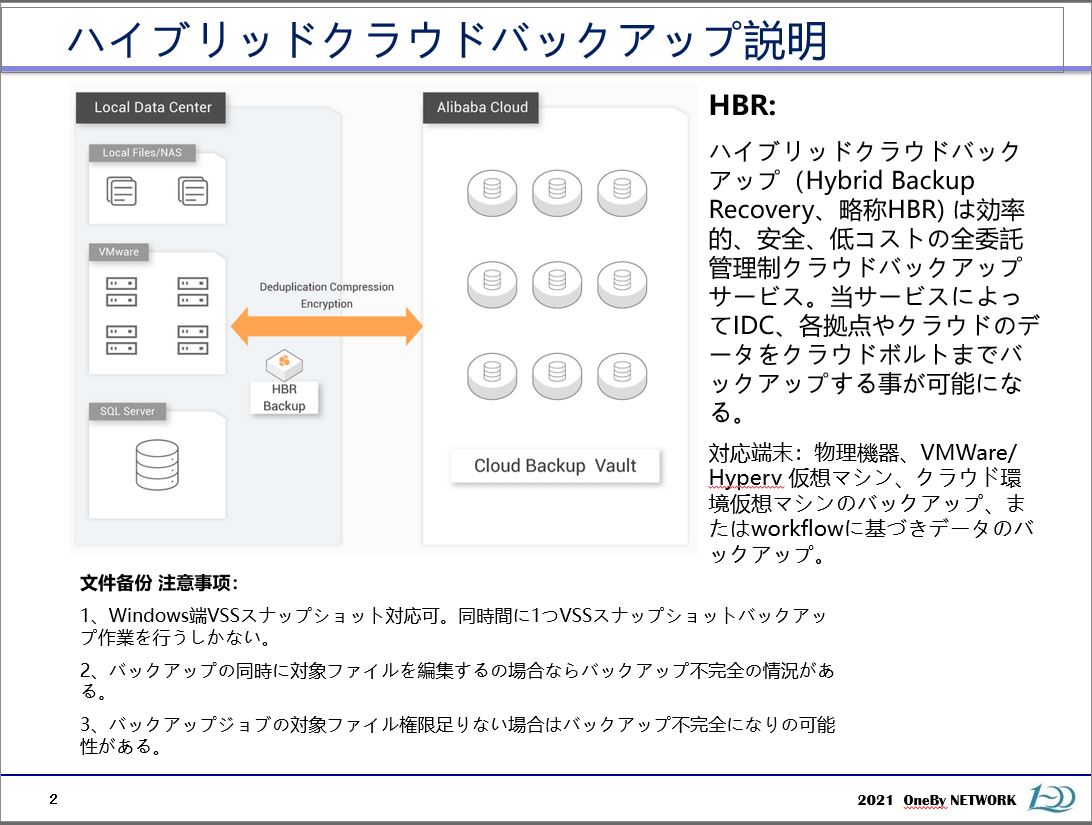Select the left document icon under Local Files/NAS
The width and height of the screenshot is (1092, 825).
click(x=121, y=191)
